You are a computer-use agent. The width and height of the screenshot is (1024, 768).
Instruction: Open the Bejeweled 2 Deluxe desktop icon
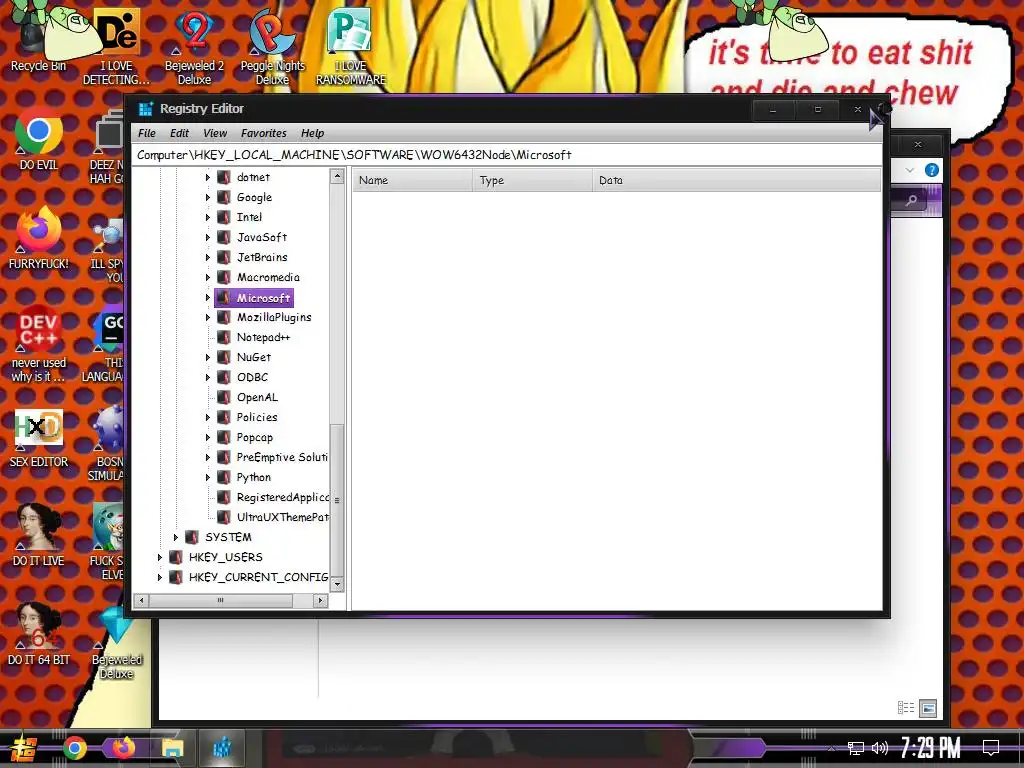click(x=194, y=46)
